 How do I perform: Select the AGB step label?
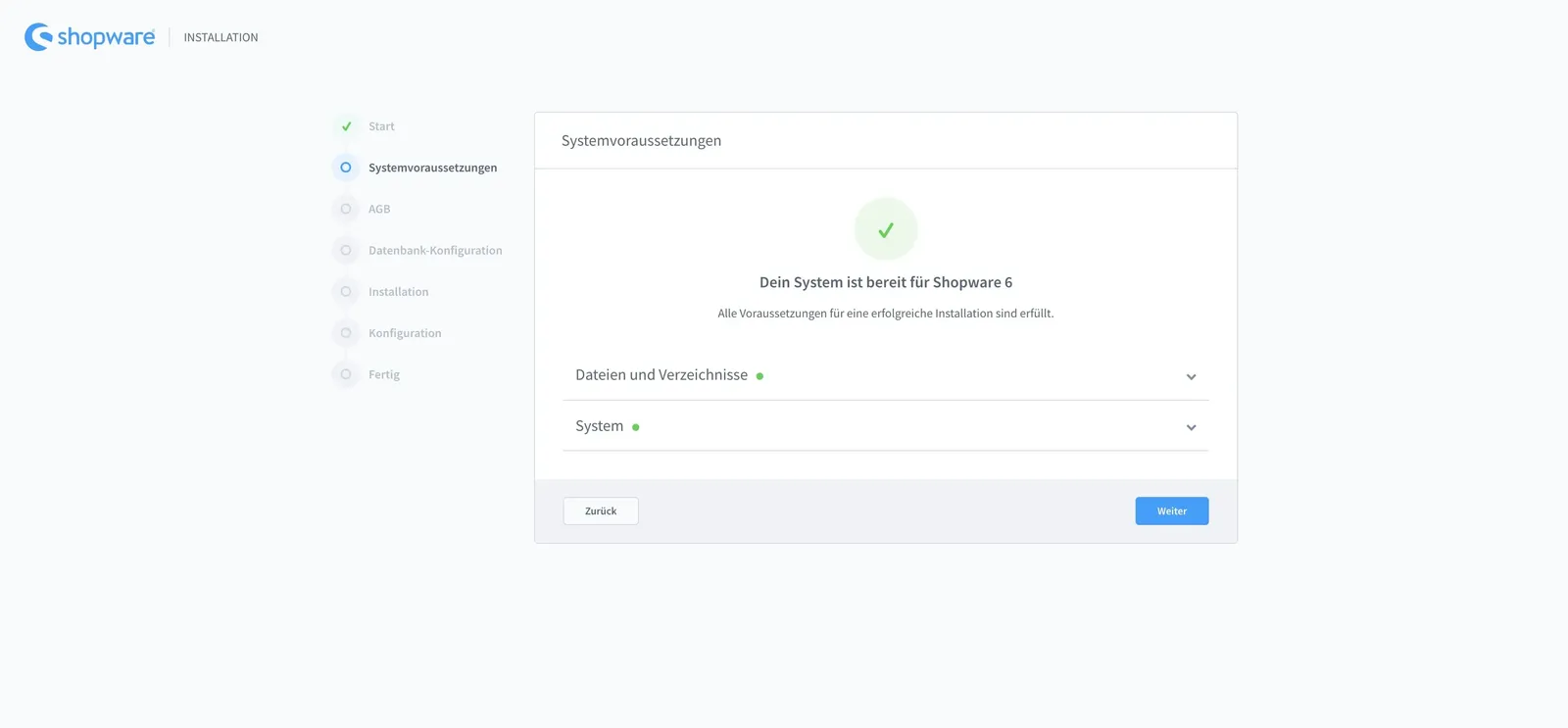(379, 209)
